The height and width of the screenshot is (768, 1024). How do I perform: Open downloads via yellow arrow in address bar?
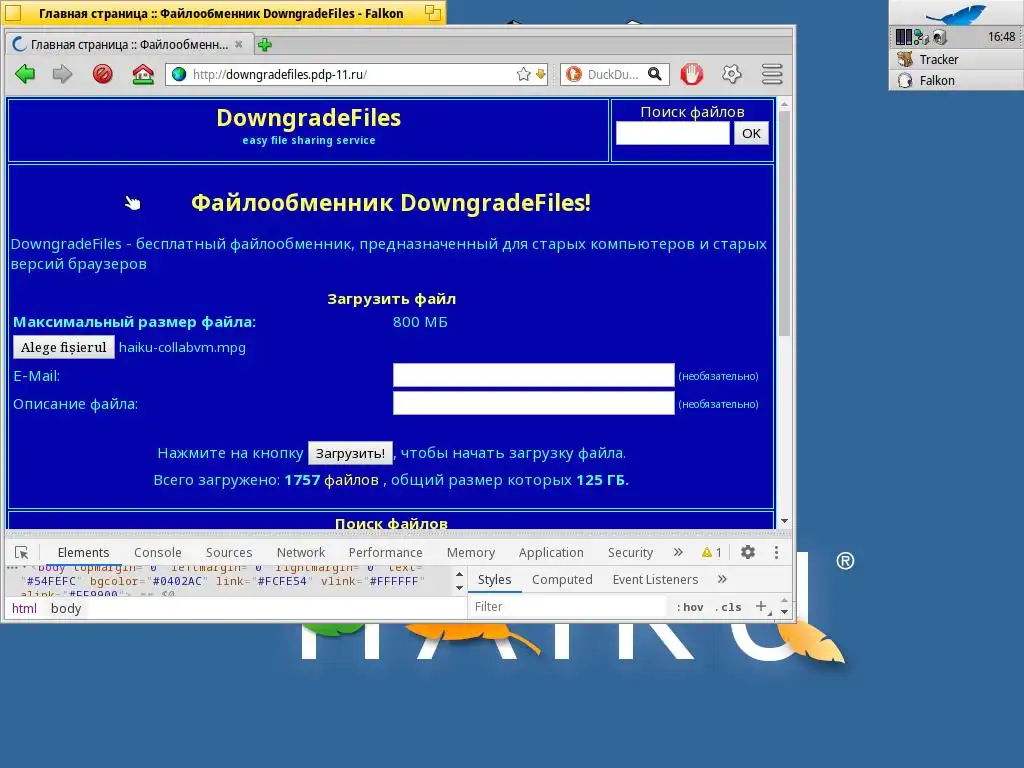(540, 74)
